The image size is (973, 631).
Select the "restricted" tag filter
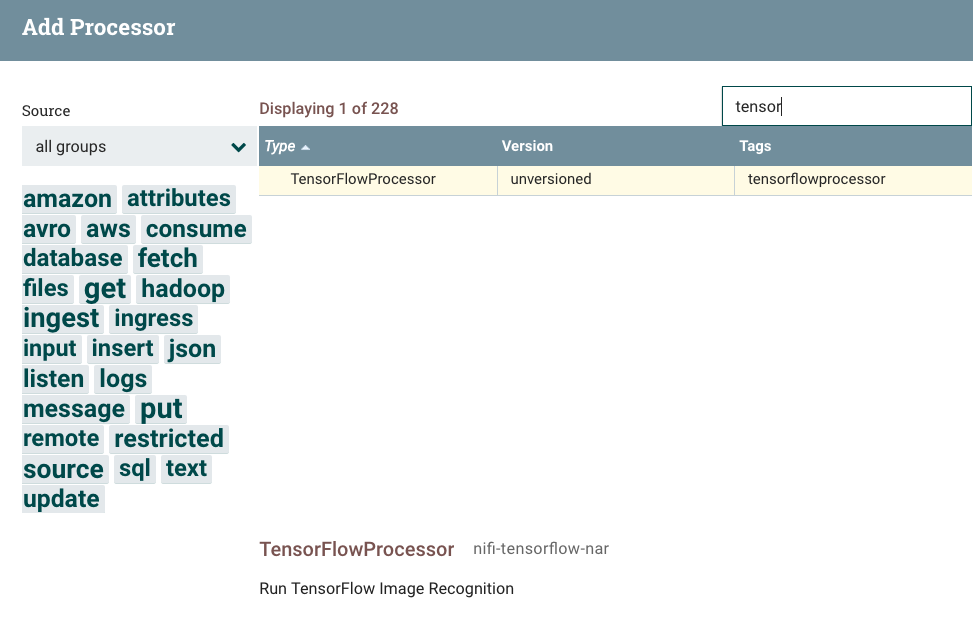tap(169, 438)
